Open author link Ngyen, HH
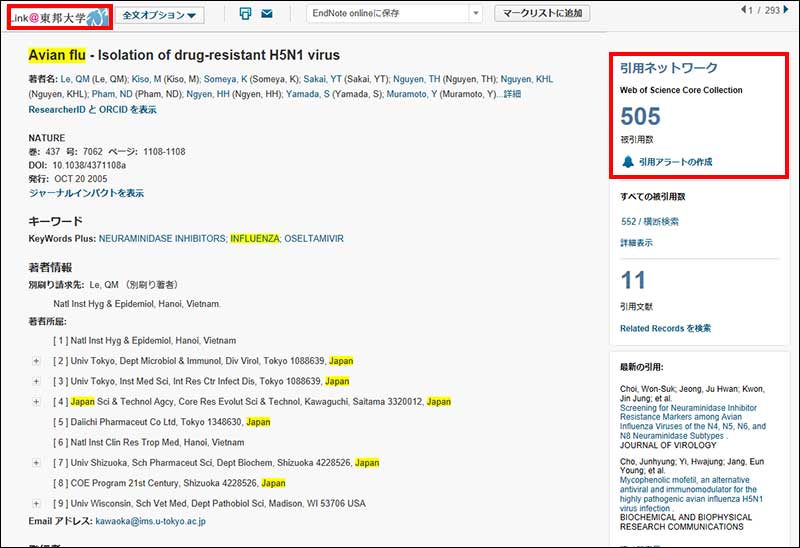 point(208,94)
